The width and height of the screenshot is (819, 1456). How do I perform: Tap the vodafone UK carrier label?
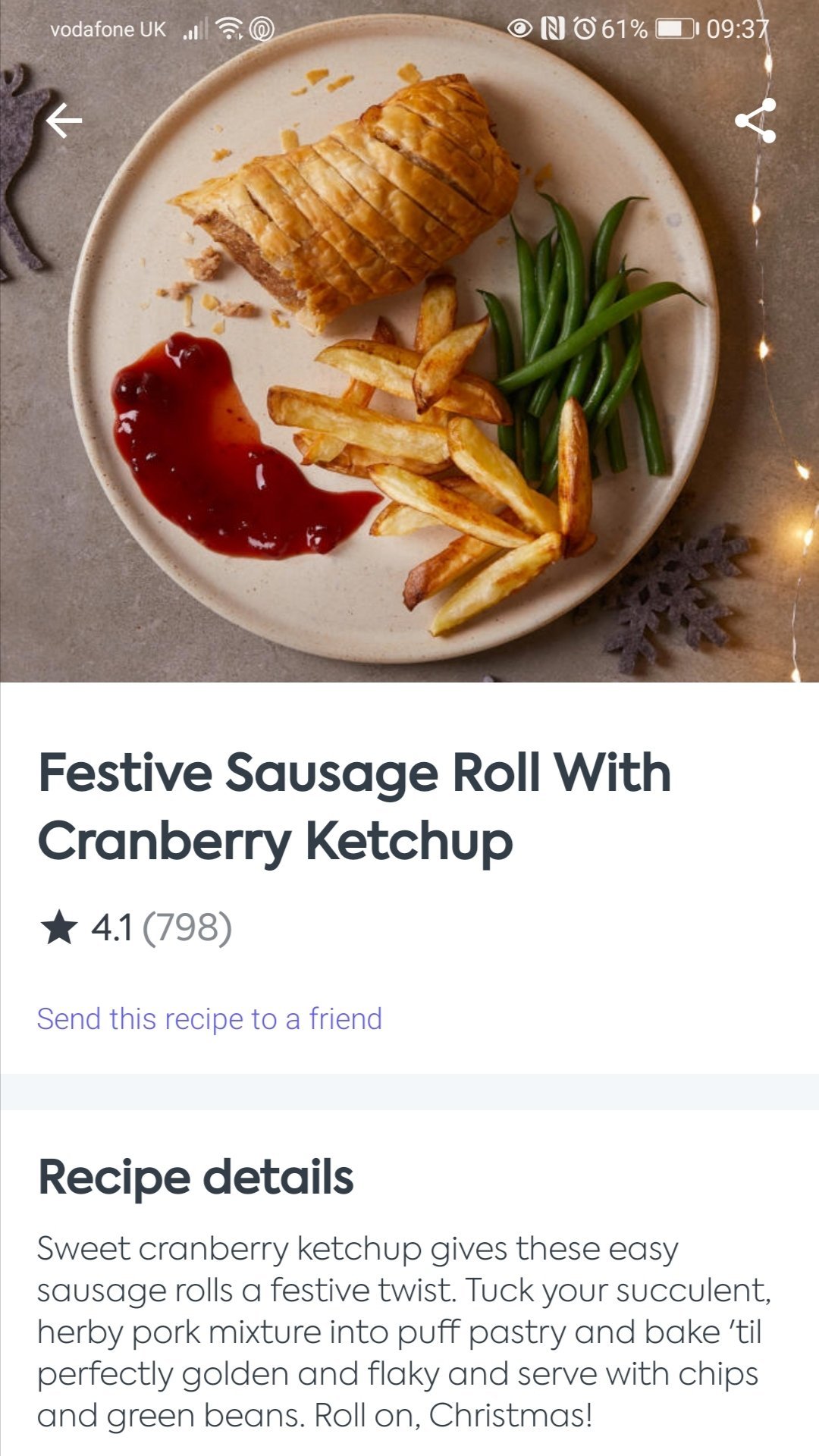coord(108,30)
